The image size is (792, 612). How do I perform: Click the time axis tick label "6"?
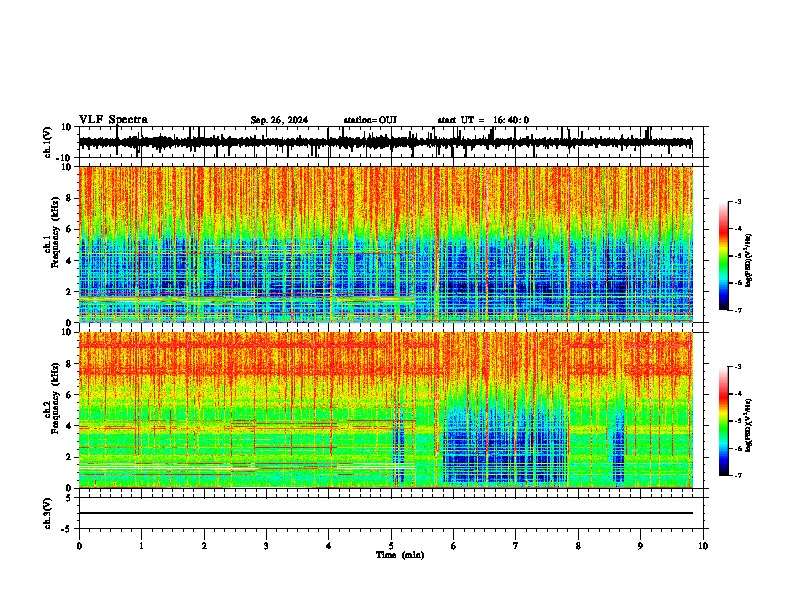(454, 546)
